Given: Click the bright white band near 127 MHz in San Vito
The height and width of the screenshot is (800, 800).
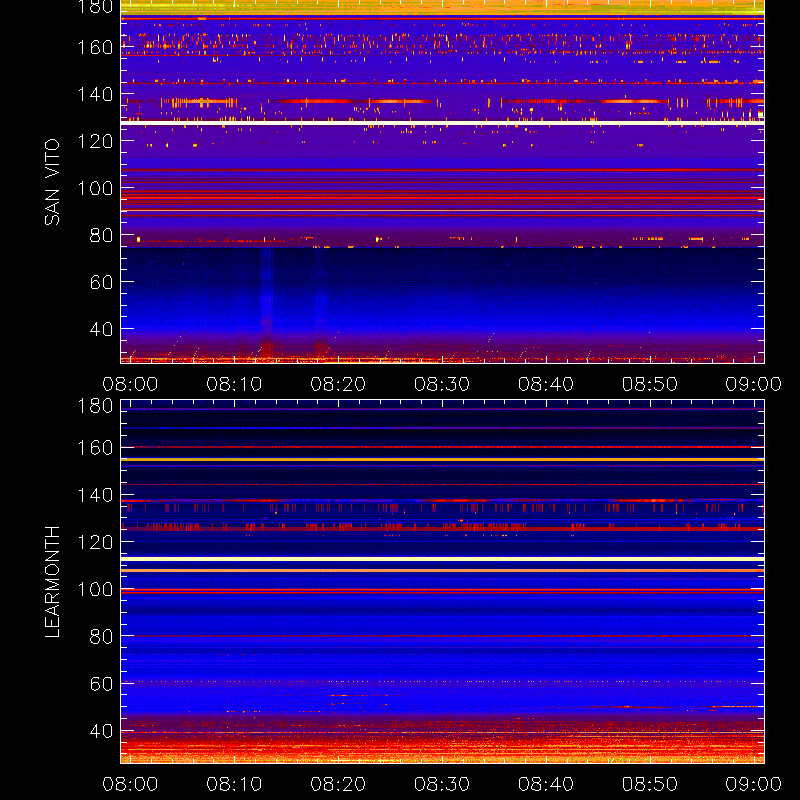Looking at the screenshot, I should pyautogui.click(x=442, y=123).
